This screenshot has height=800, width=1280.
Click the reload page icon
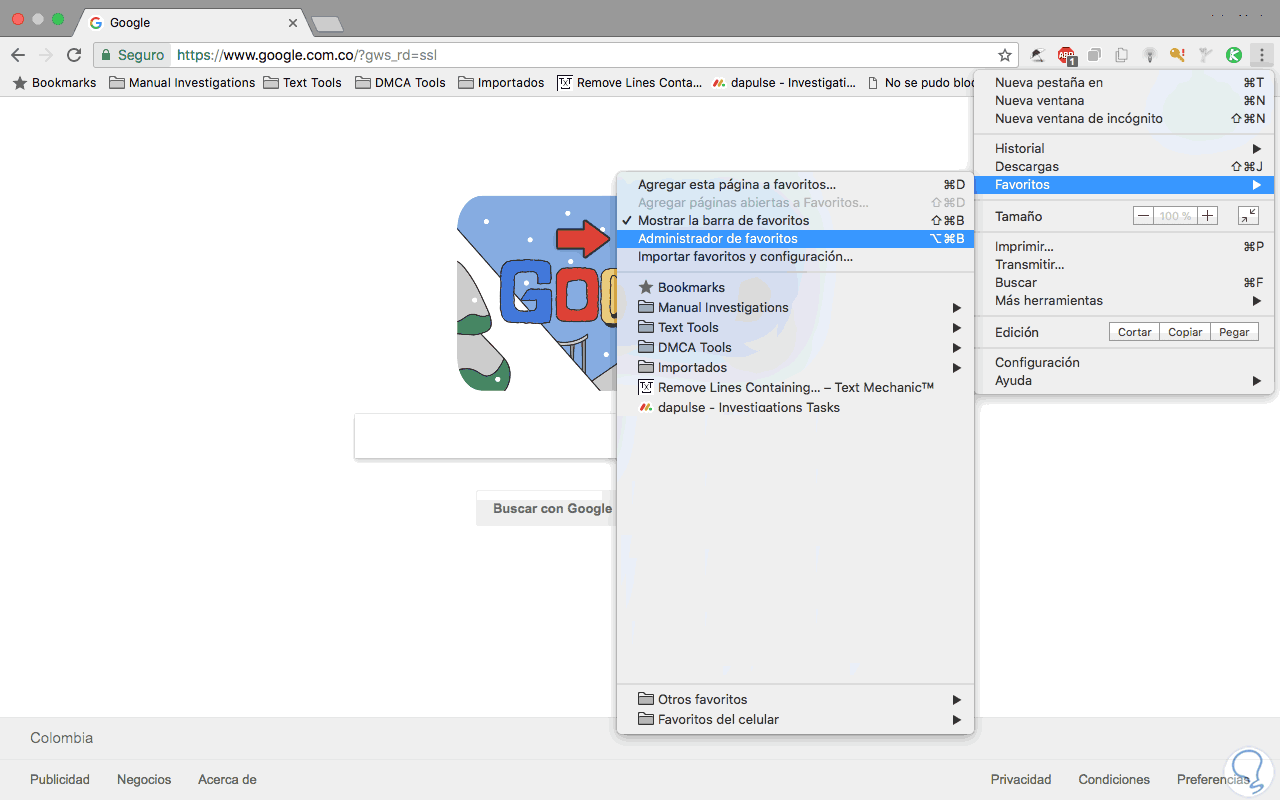74,55
